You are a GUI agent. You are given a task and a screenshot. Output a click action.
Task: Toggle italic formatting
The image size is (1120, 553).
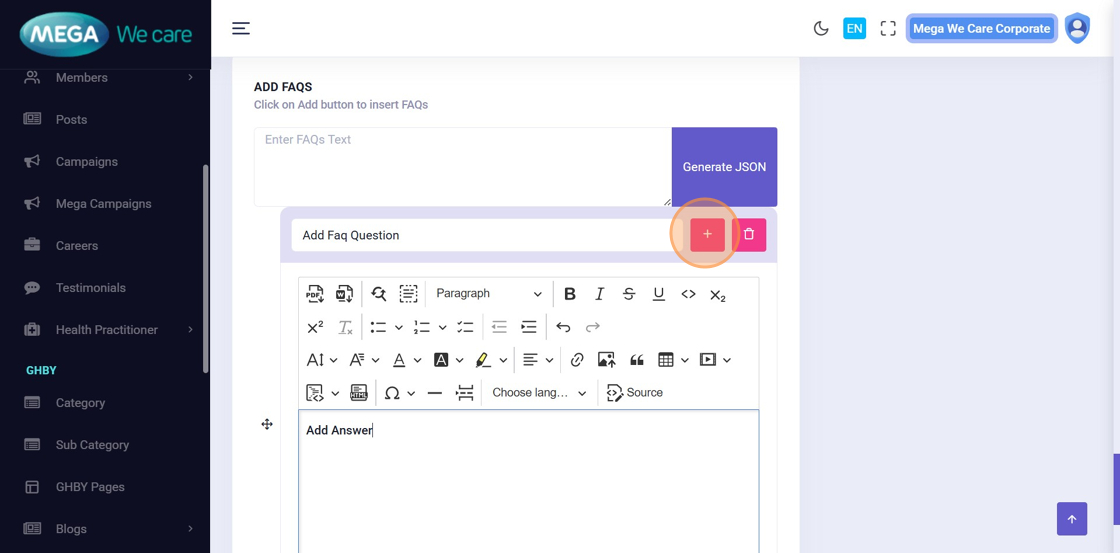tap(599, 294)
